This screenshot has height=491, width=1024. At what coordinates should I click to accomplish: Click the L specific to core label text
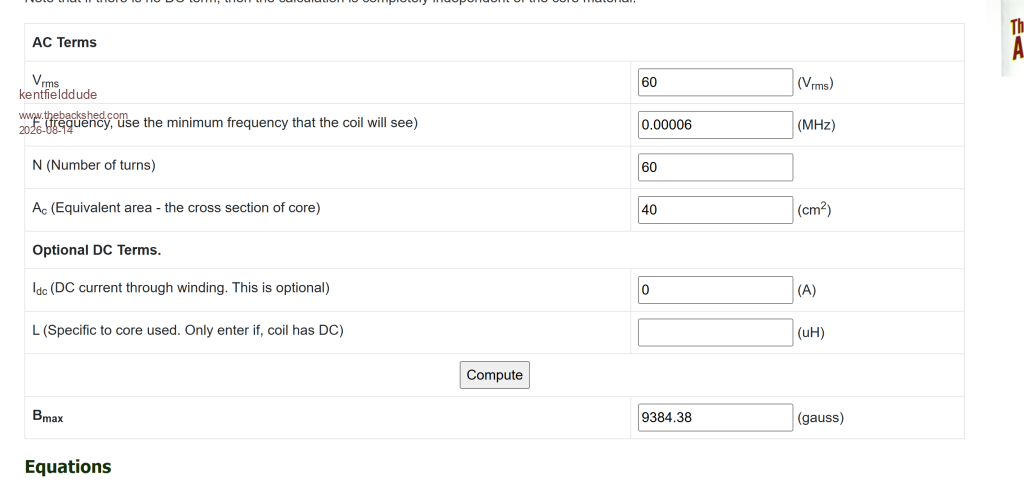click(188, 330)
